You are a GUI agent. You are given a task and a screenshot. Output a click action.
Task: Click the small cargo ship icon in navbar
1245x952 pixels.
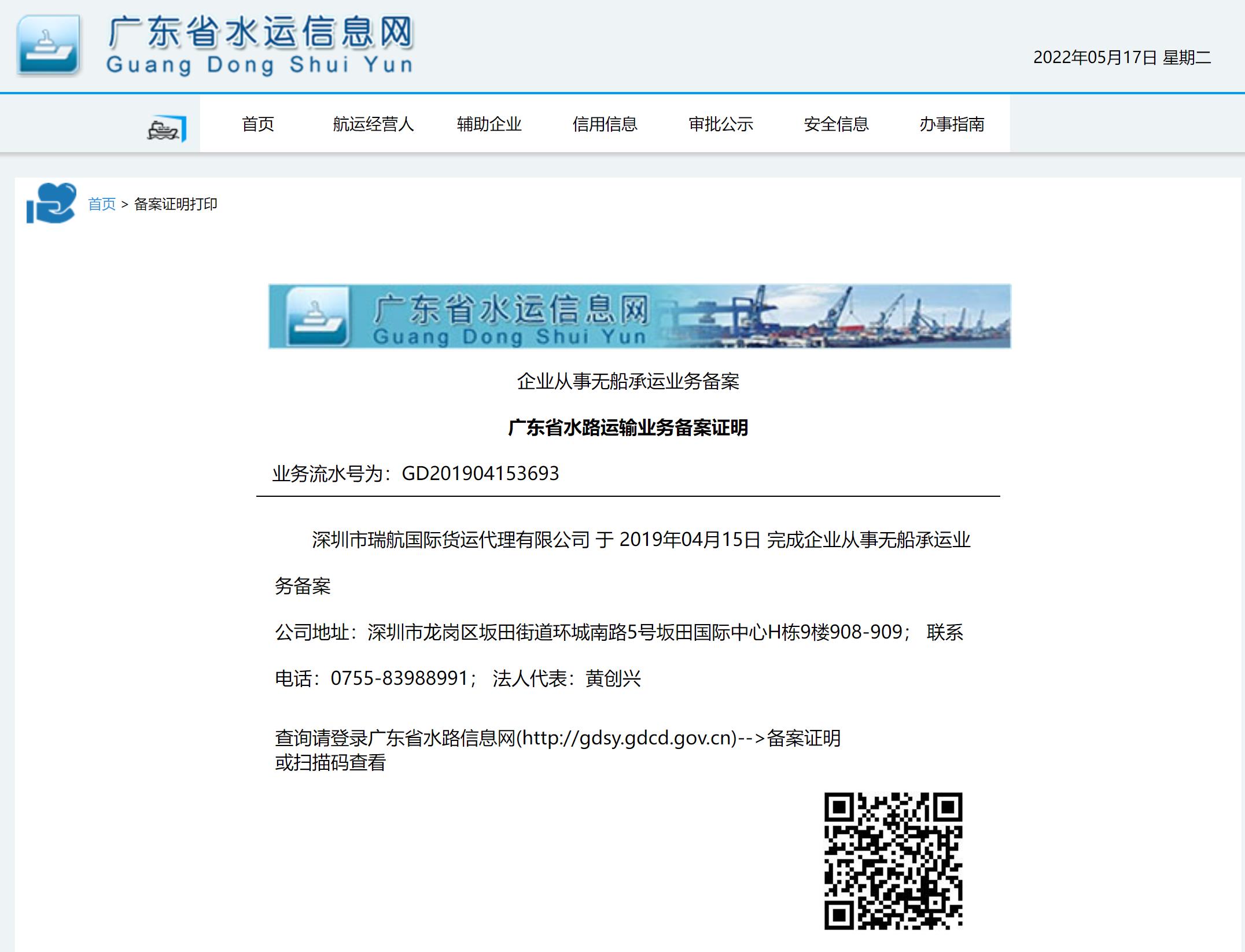tap(167, 129)
